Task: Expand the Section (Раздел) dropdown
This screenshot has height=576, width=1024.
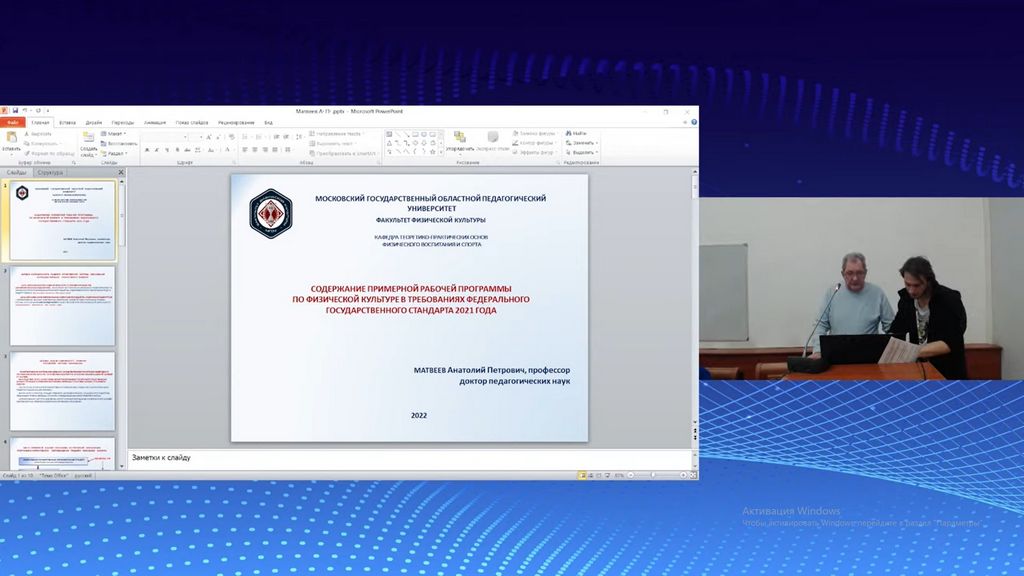Action: 115,153
